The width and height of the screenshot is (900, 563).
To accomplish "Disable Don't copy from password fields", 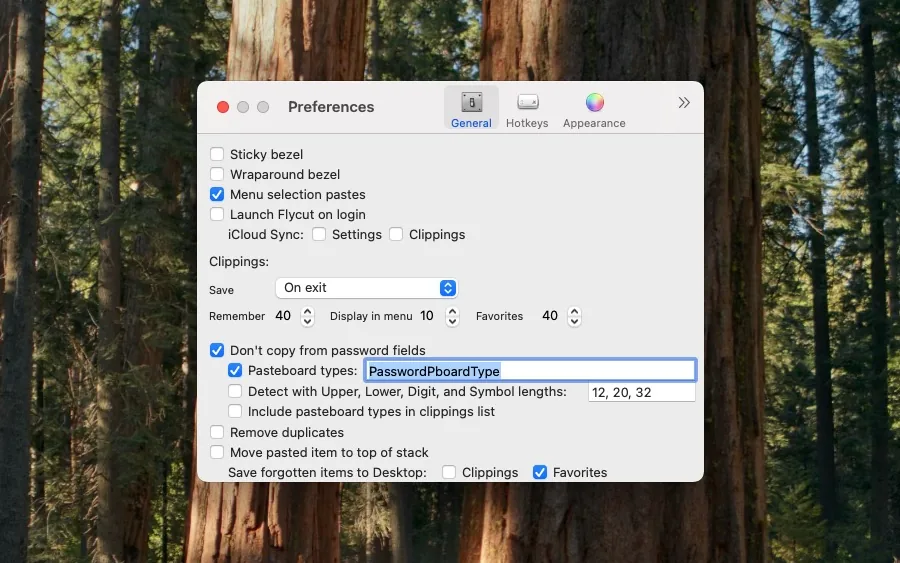I will point(217,350).
